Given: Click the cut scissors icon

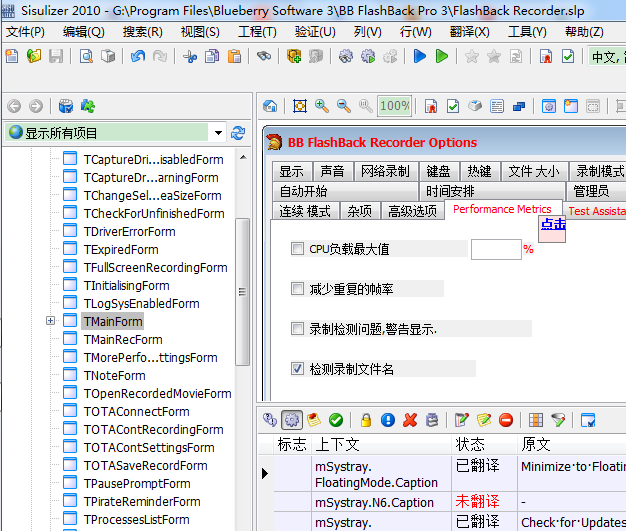Looking at the screenshot, I should (x=190, y=56).
